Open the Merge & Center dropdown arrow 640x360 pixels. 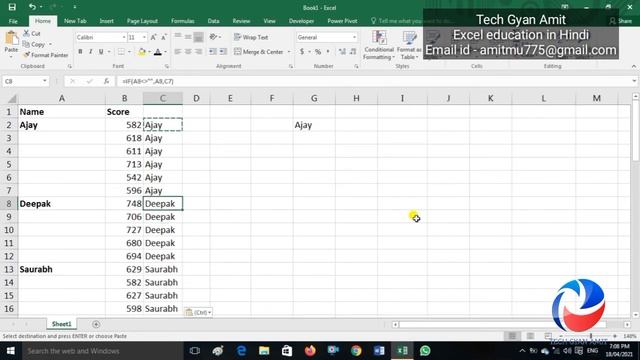[289, 52]
